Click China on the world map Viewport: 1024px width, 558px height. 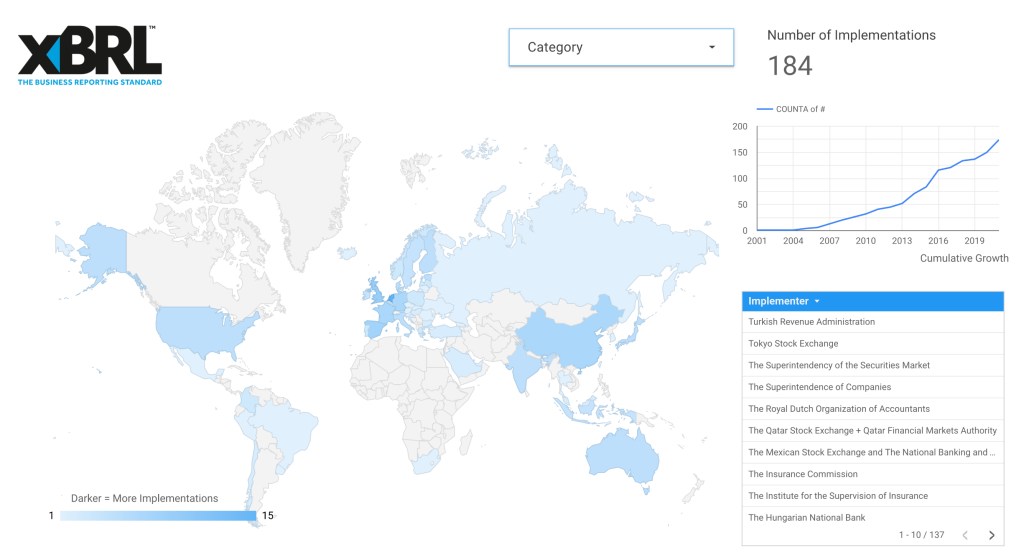570,335
